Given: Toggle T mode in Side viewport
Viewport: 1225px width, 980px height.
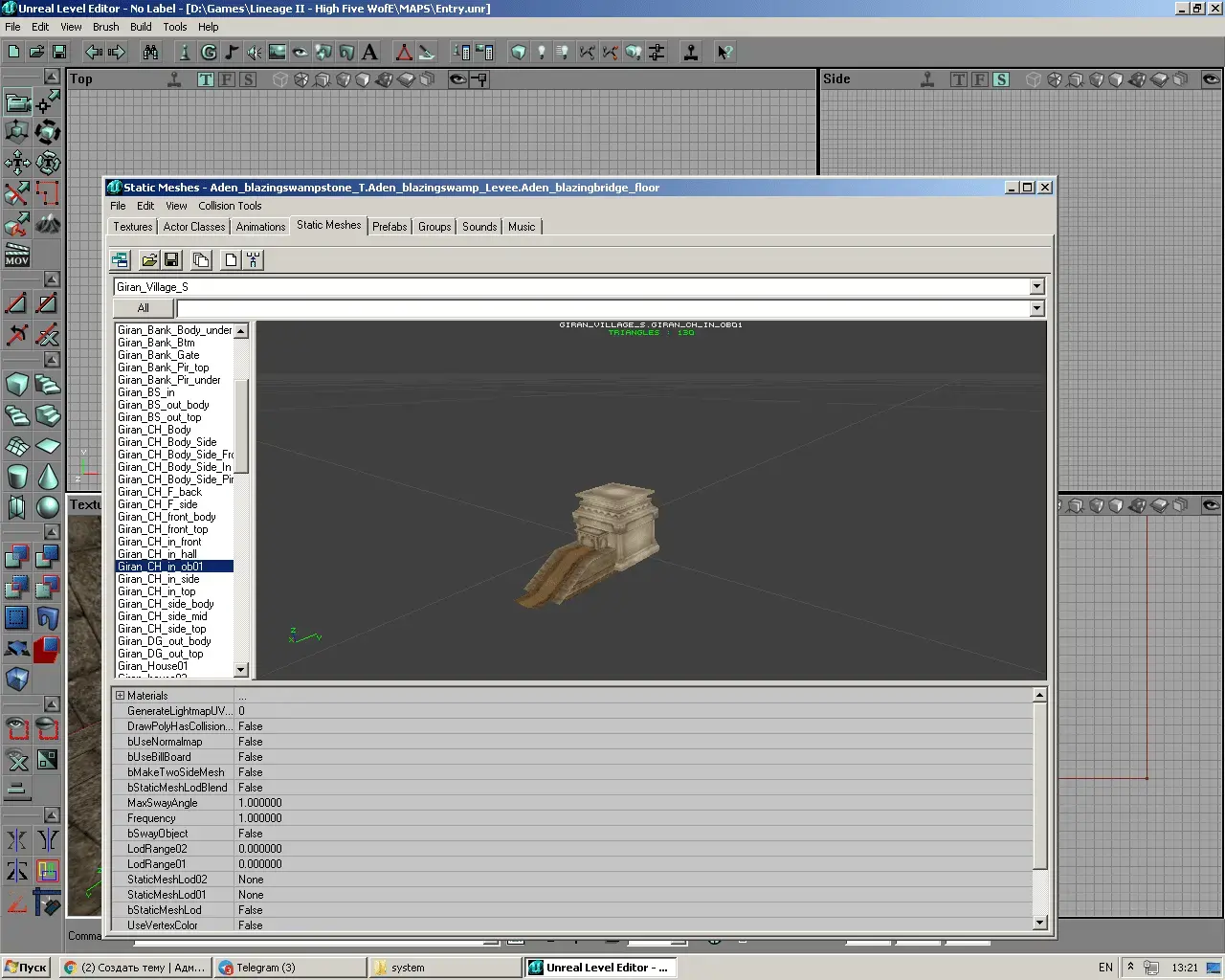Looking at the screenshot, I should coord(959,79).
